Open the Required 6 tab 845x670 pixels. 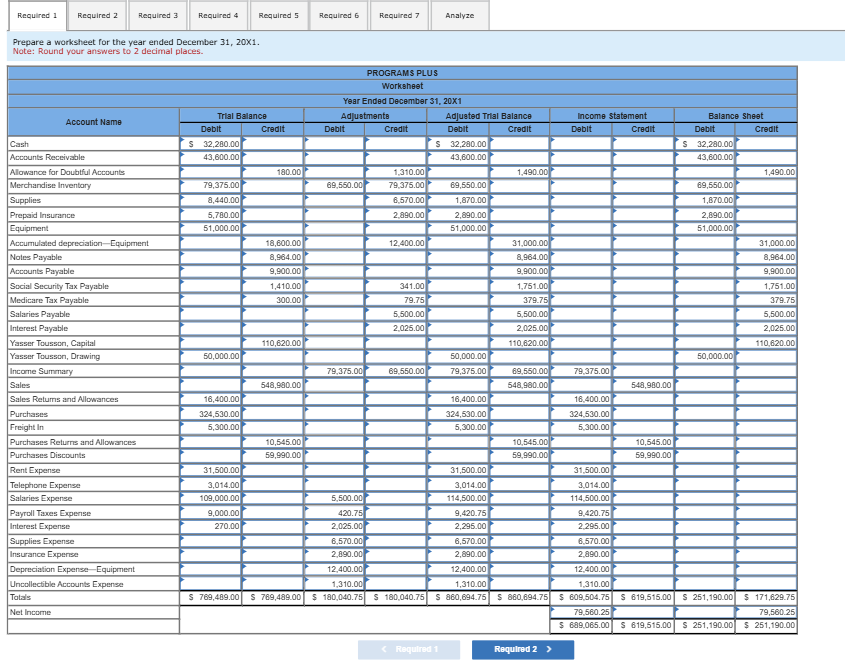click(x=339, y=16)
